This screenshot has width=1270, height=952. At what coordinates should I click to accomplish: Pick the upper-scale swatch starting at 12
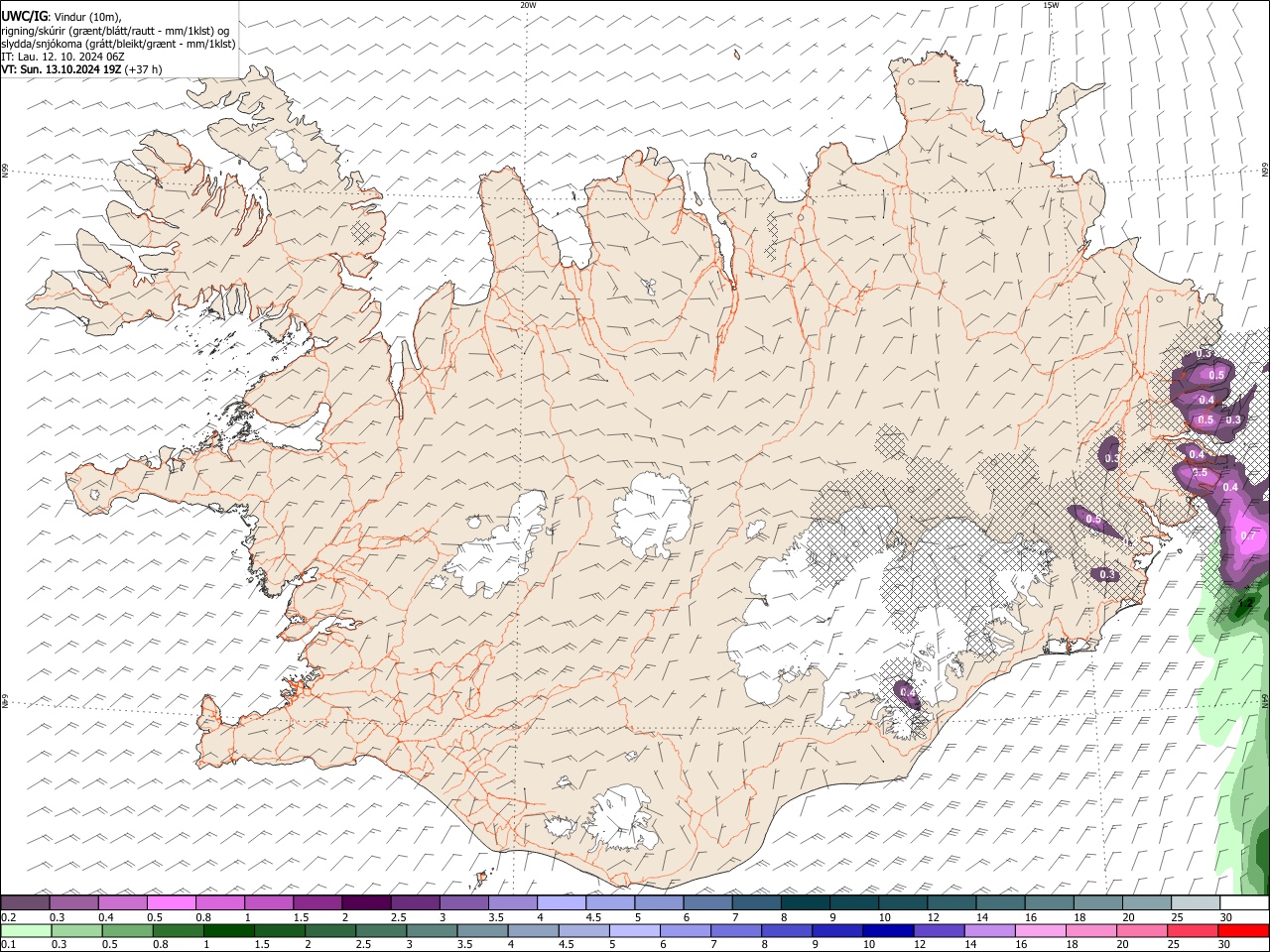(952, 902)
